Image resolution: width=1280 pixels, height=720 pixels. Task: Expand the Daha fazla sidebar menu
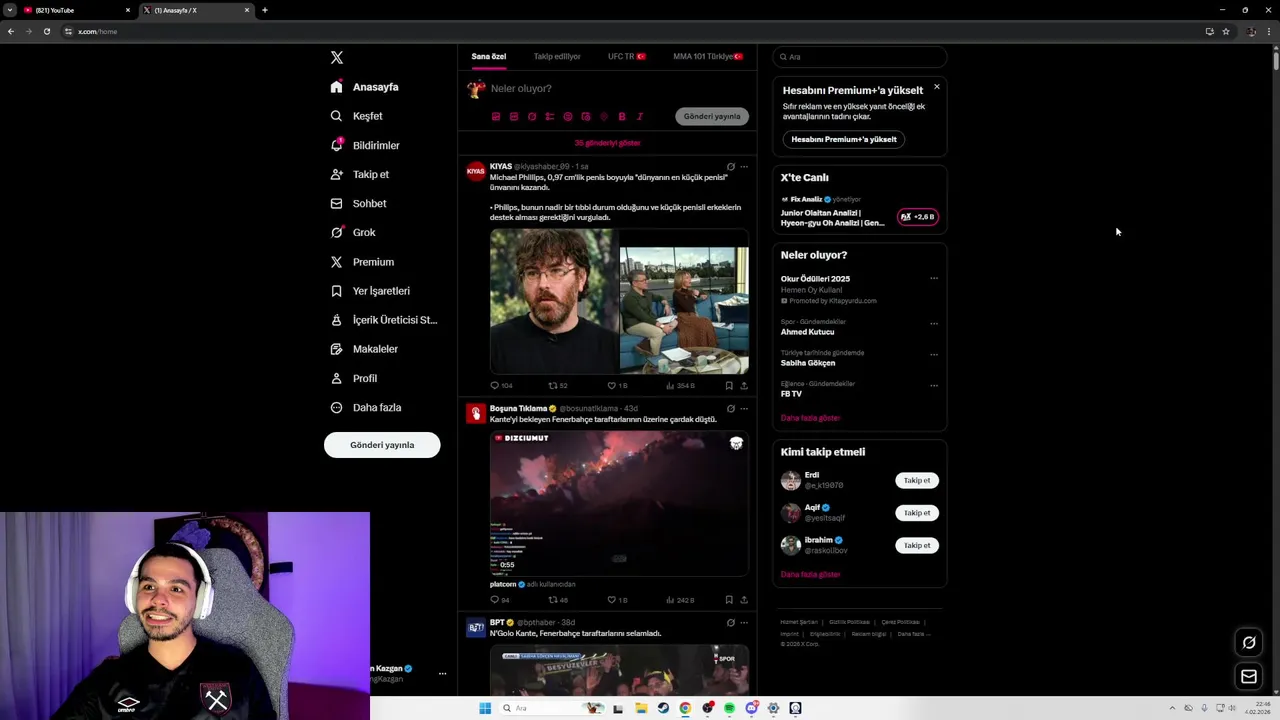(366, 407)
